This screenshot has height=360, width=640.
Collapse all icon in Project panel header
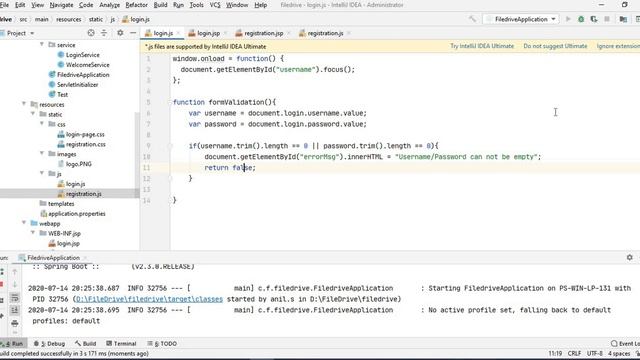point(104,33)
